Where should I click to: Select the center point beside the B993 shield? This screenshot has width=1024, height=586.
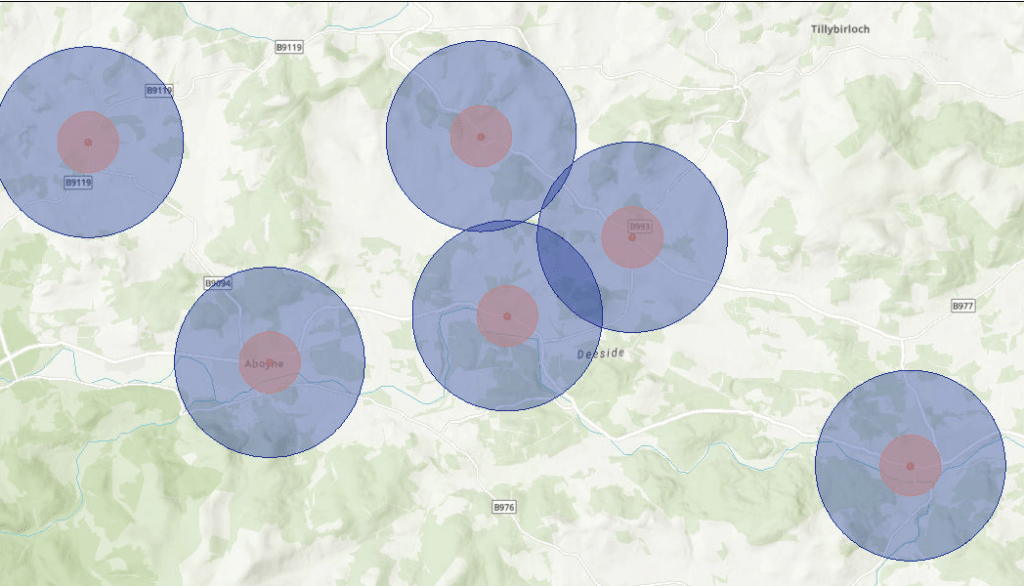(632, 237)
